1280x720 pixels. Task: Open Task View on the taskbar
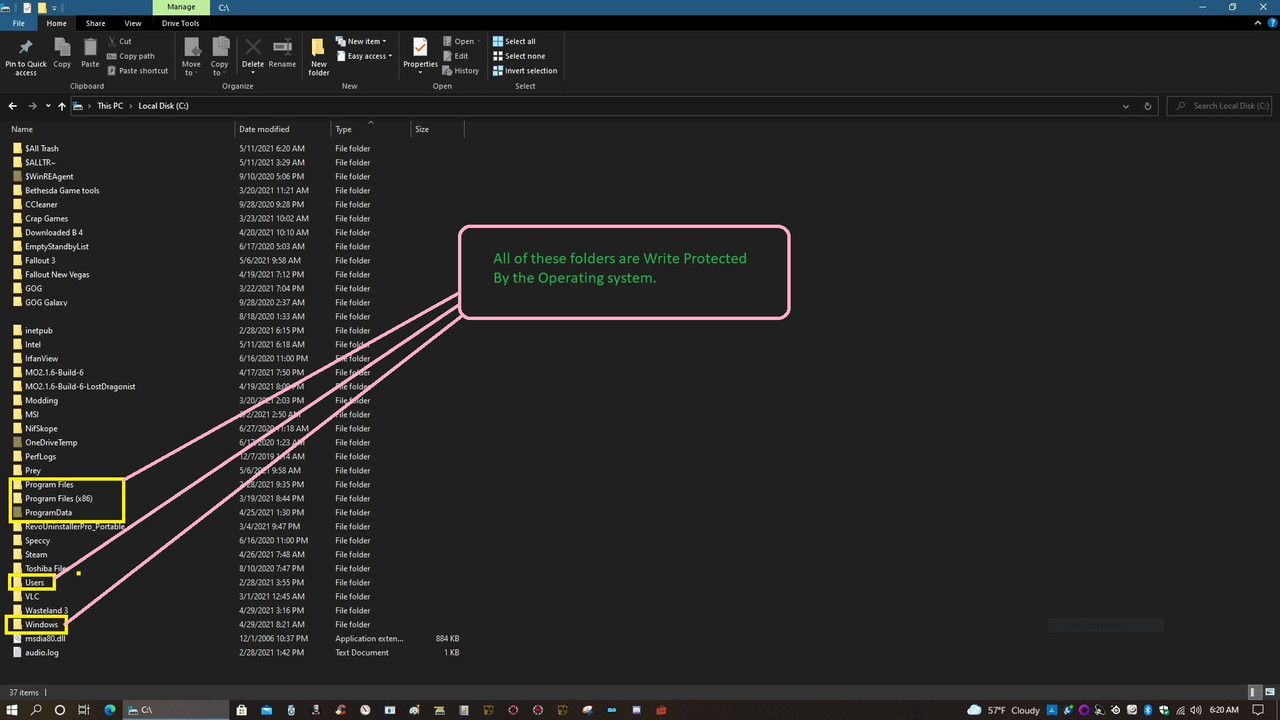(84, 710)
